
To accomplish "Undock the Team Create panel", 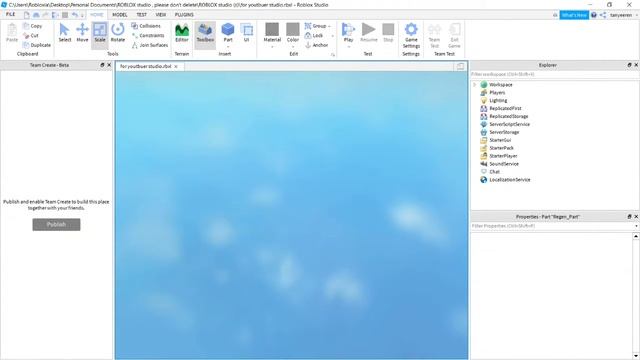I will click(x=102, y=65).
